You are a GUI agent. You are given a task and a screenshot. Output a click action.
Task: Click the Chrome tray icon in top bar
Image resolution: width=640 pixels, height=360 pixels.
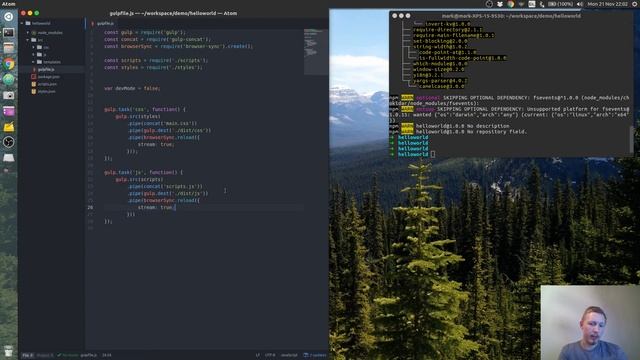[x=511, y=4]
